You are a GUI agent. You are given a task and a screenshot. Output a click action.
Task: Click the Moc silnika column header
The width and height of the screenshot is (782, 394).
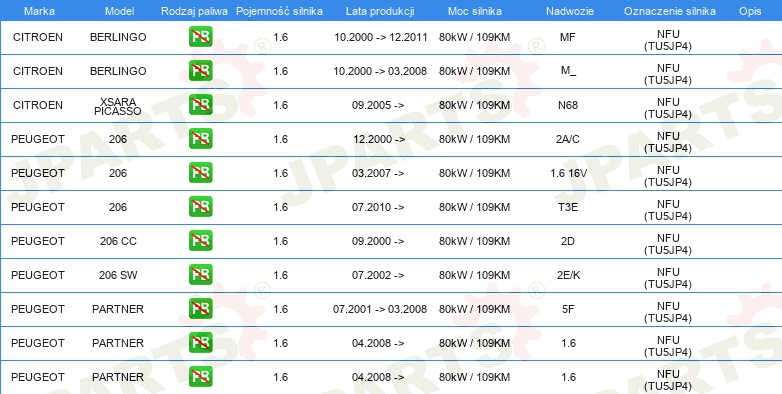point(475,11)
